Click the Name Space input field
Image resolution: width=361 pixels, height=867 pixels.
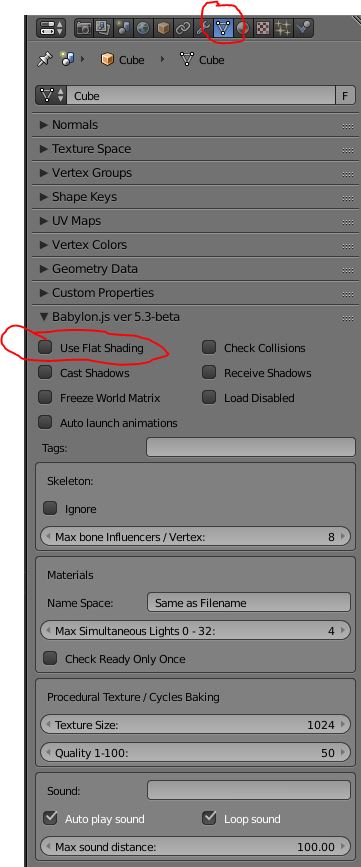pos(249,603)
